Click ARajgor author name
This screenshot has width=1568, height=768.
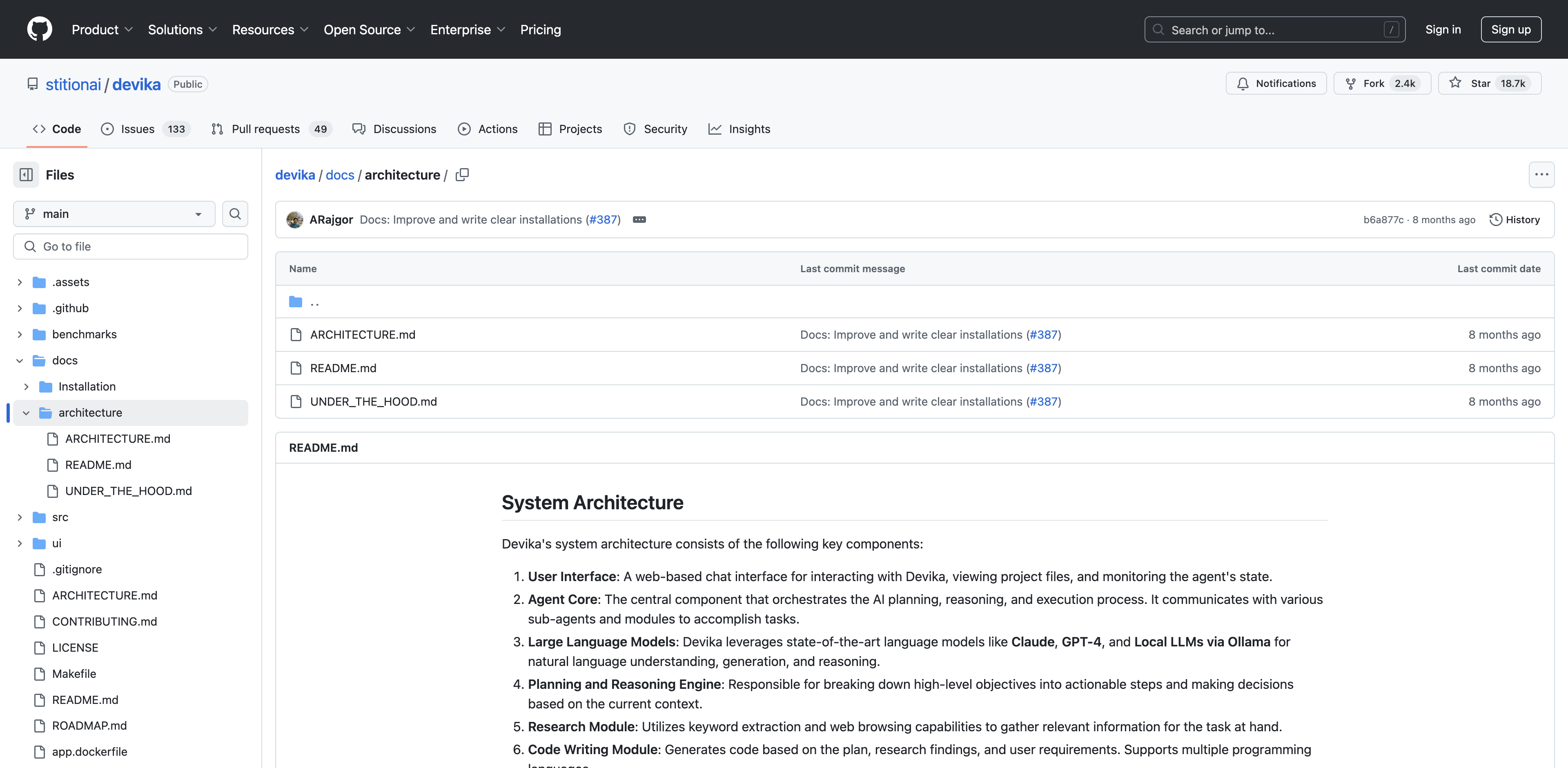click(331, 220)
